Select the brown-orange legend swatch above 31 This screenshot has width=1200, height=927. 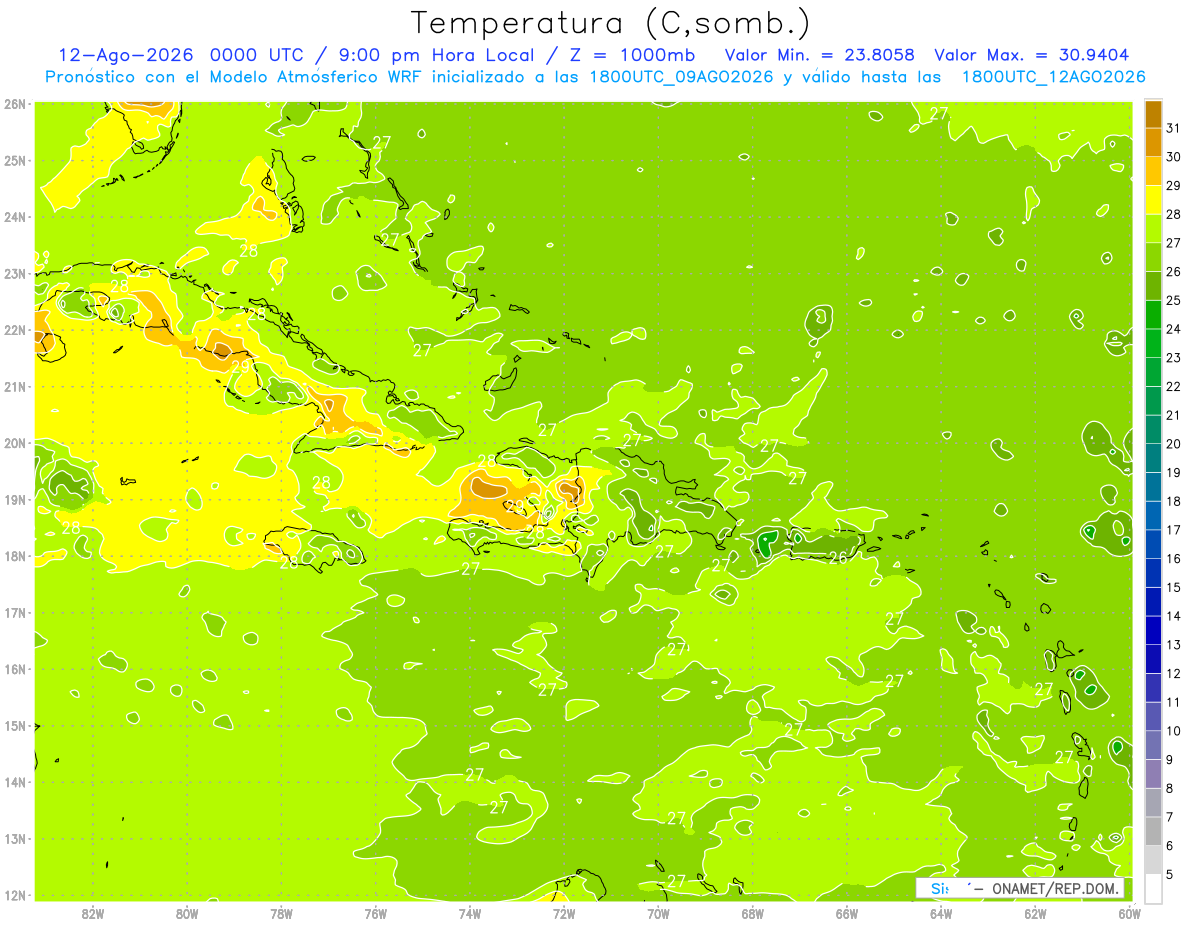(x=1153, y=114)
